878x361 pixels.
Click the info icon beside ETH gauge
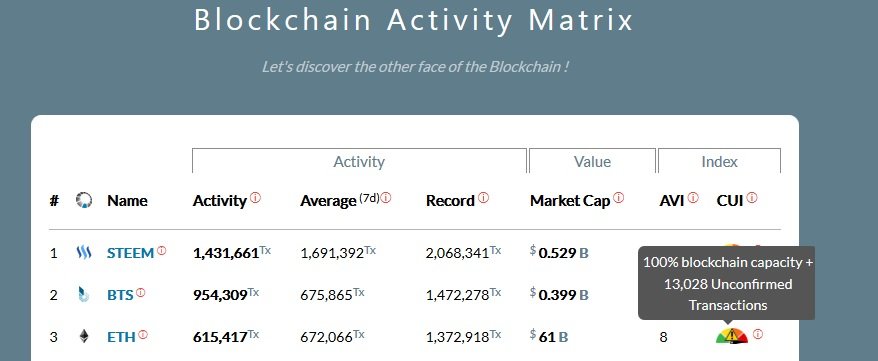pos(758,334)
